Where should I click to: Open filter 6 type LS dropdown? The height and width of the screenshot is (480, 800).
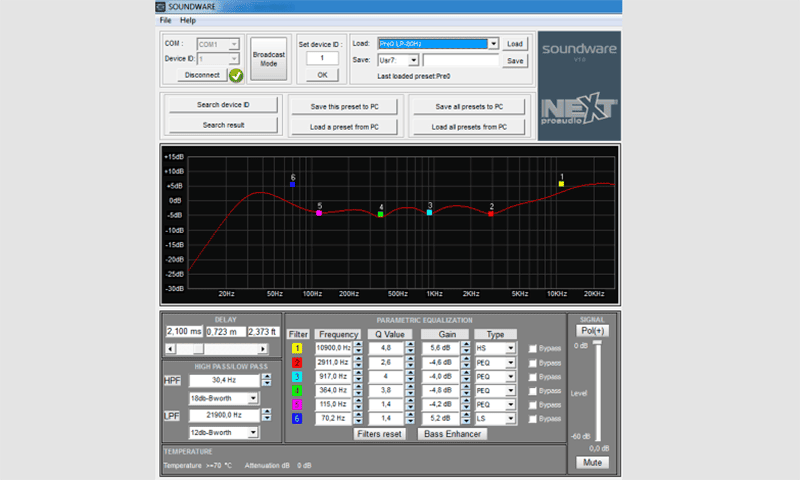click(510, 419)
